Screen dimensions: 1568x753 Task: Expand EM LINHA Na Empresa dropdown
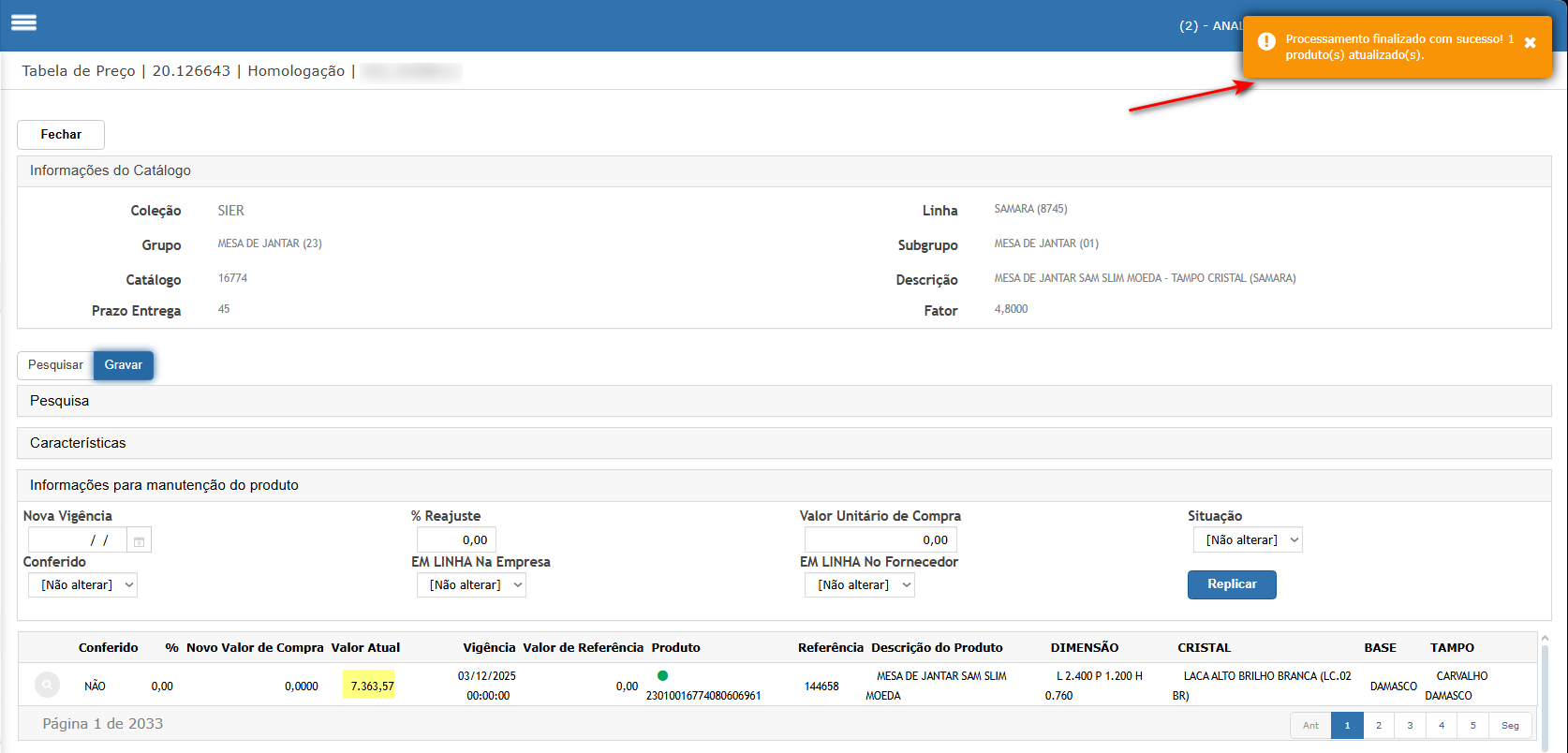(x=471, y=585)
